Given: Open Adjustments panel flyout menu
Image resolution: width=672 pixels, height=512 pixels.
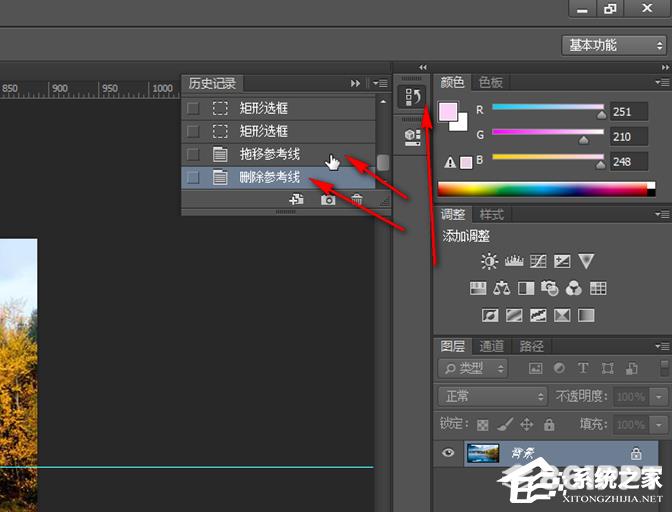Looking at the screenshot, I should pyautogui.click(x=662, y=214).
